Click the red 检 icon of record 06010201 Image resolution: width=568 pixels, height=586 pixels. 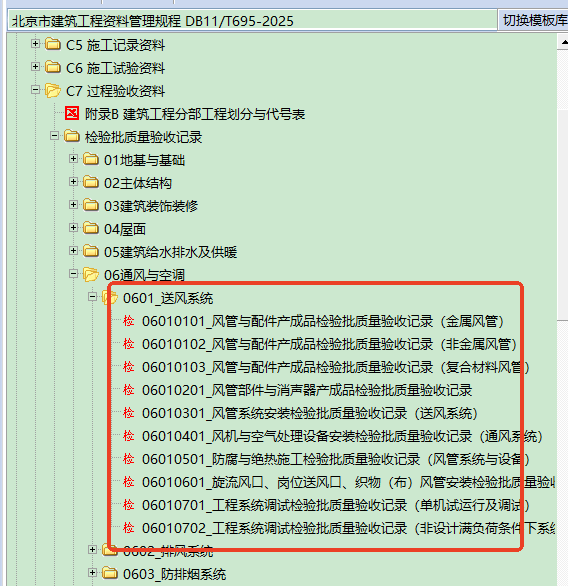[x=129, y=390]
